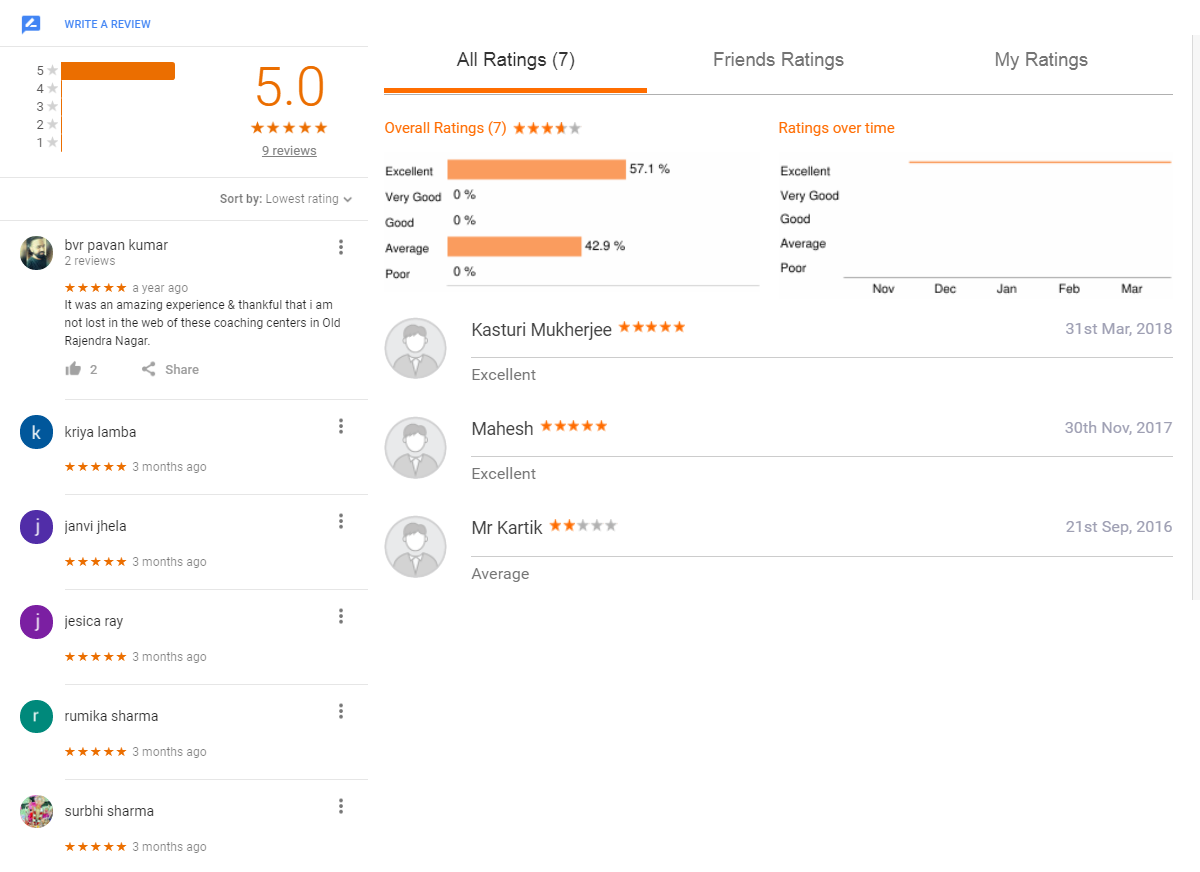Open three-dot menu beside janvi jhela

pos(341,521)
